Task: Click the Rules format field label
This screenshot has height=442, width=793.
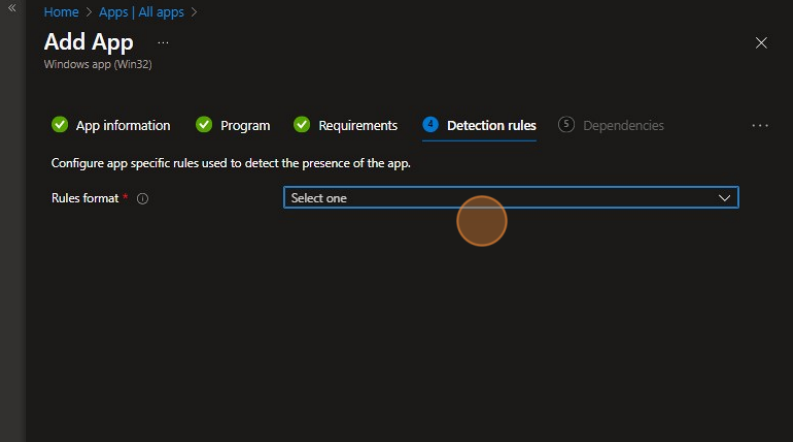Action: 84,198
